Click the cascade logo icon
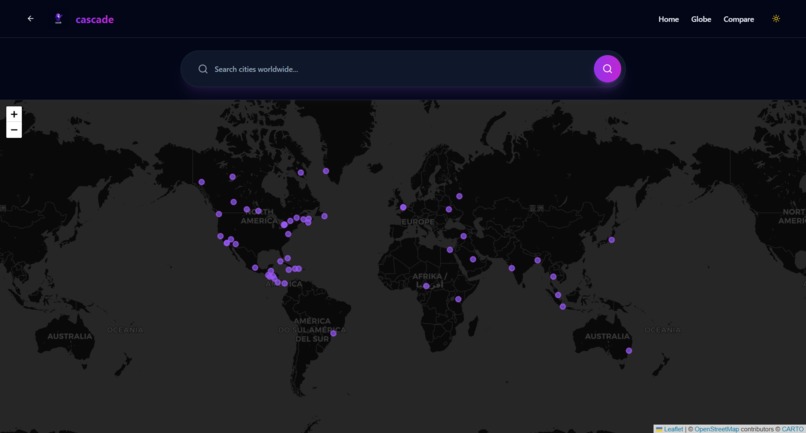The width and height of the screenshot is (806, 433). pos(58,19)
